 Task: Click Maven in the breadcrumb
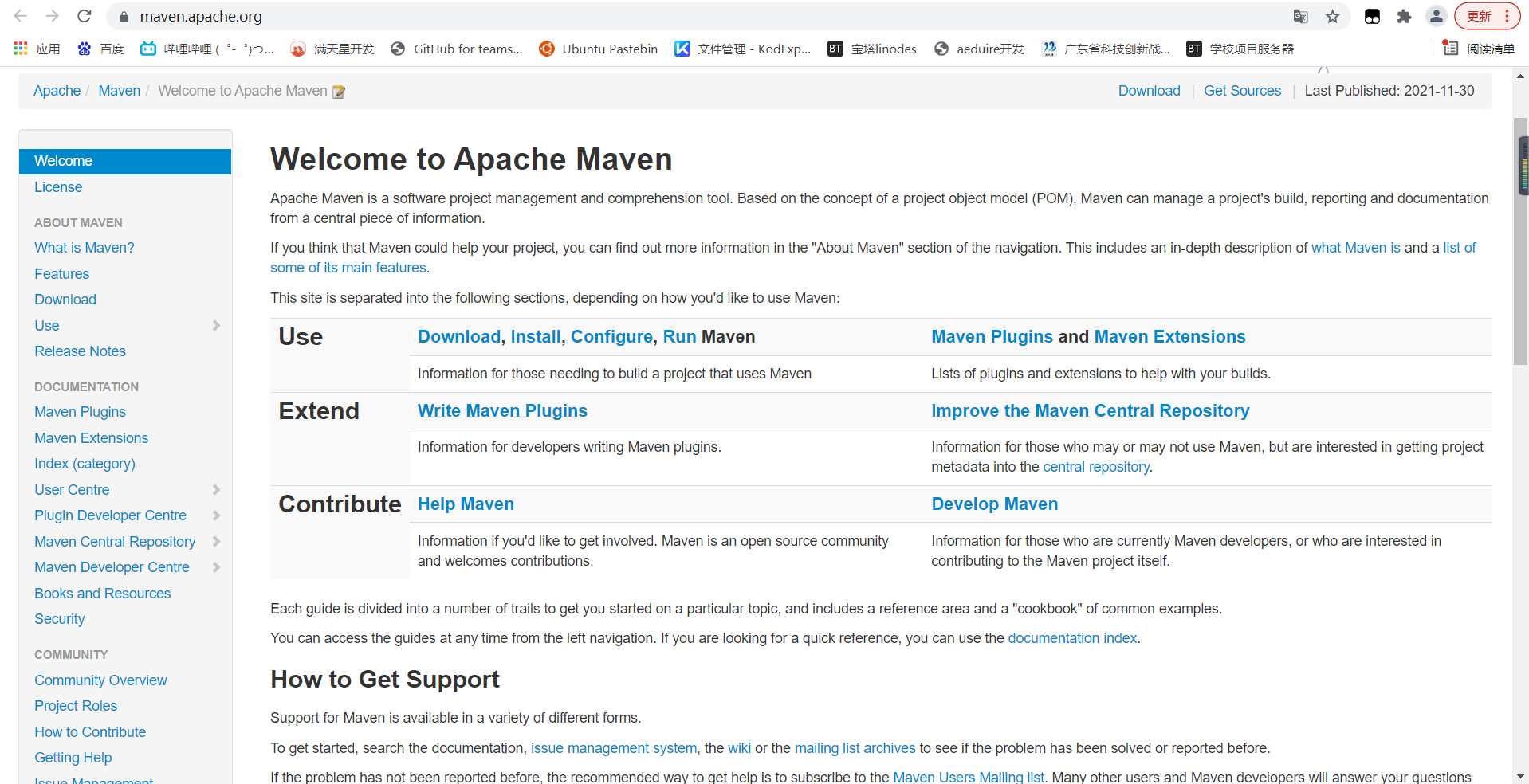point(120,91)
